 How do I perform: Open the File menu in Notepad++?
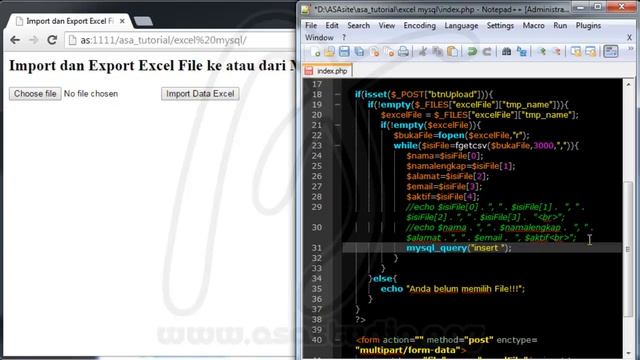tap(311, 25)
